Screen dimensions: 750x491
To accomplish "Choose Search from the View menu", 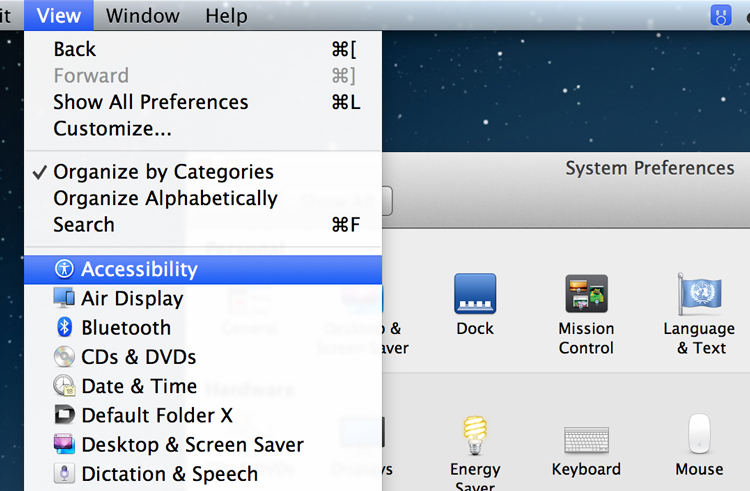I will (x=203, y=225).
